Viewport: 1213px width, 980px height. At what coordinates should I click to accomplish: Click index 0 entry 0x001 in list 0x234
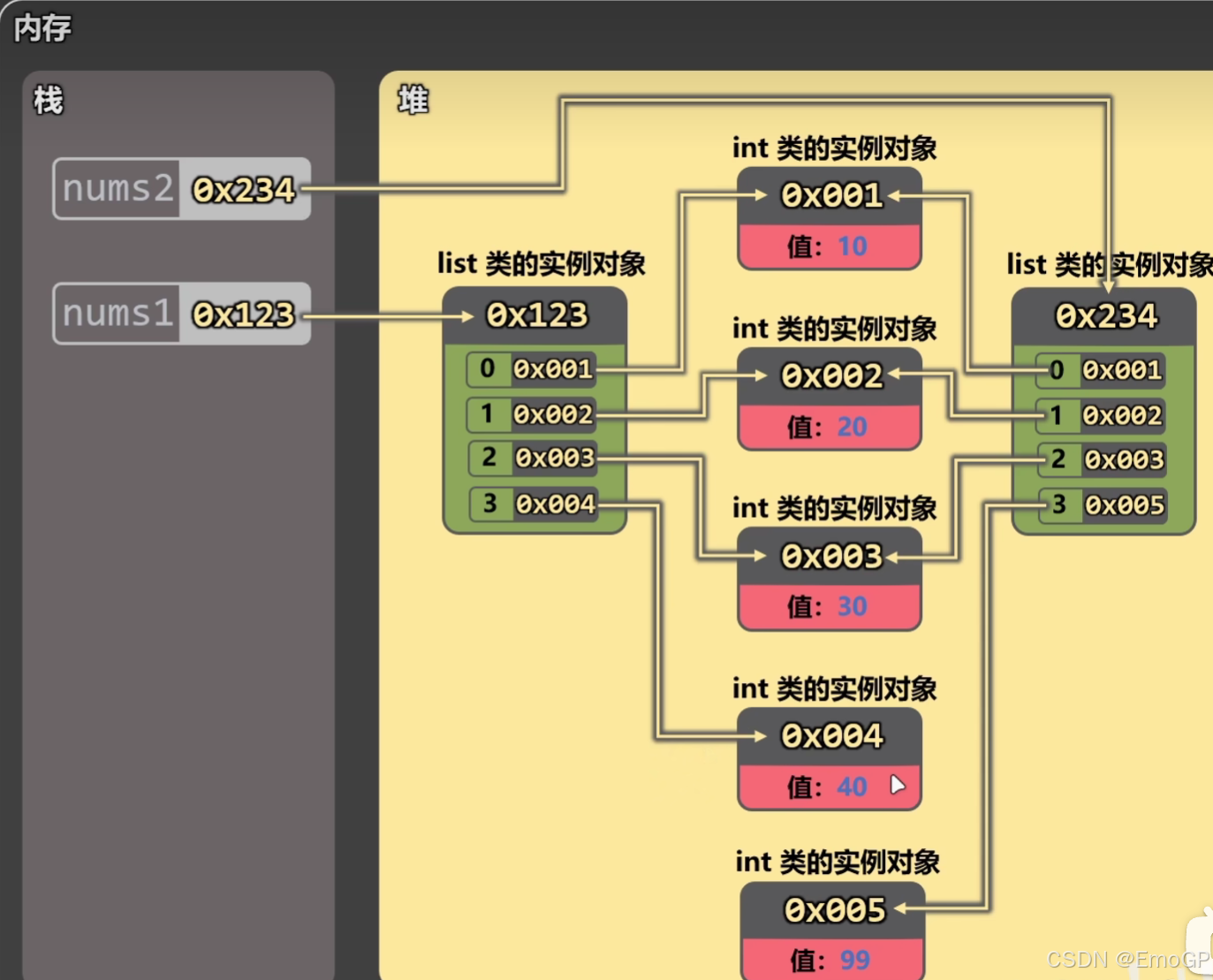1102,370
